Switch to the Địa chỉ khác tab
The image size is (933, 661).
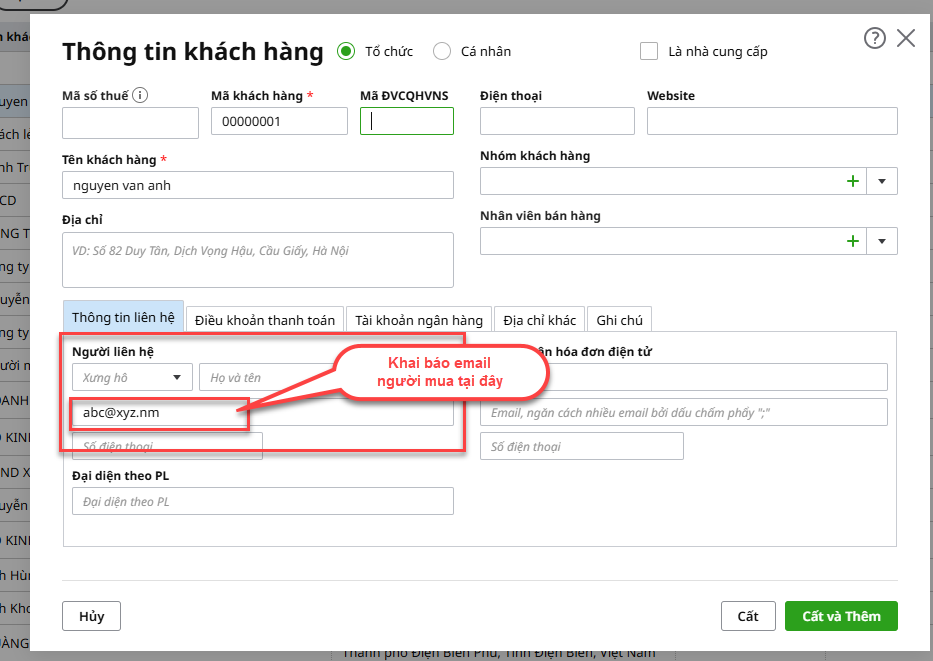[540, 320]
